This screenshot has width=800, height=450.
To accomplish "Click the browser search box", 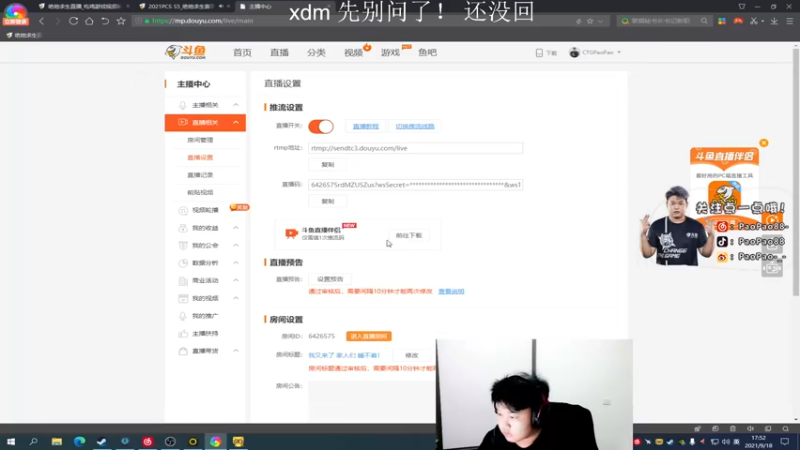I will [x=664, y=21].
